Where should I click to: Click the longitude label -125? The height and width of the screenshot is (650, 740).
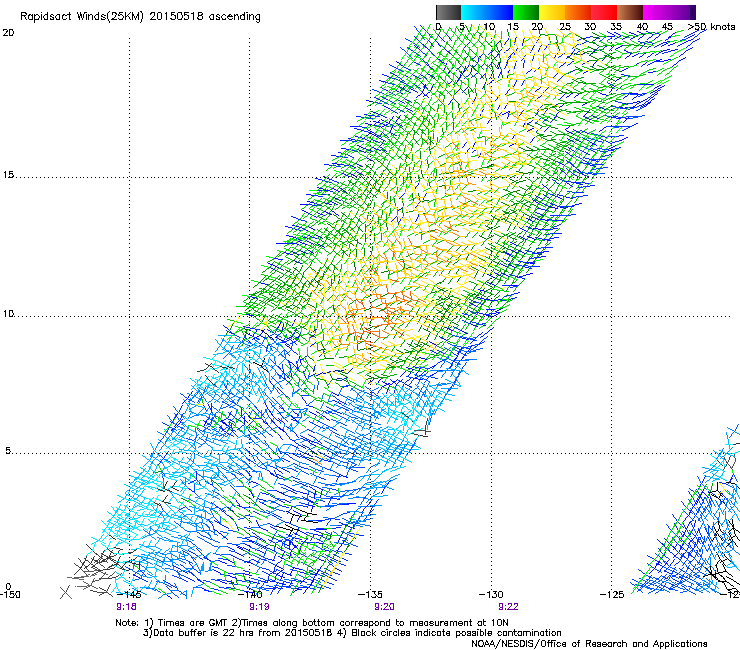612,594
